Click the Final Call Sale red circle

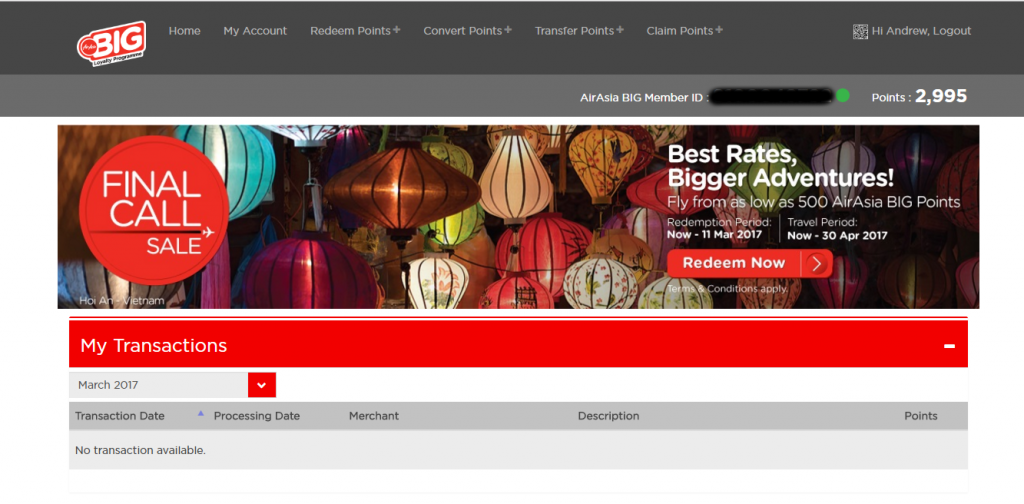pyautogui.click(x=153, y=210)
